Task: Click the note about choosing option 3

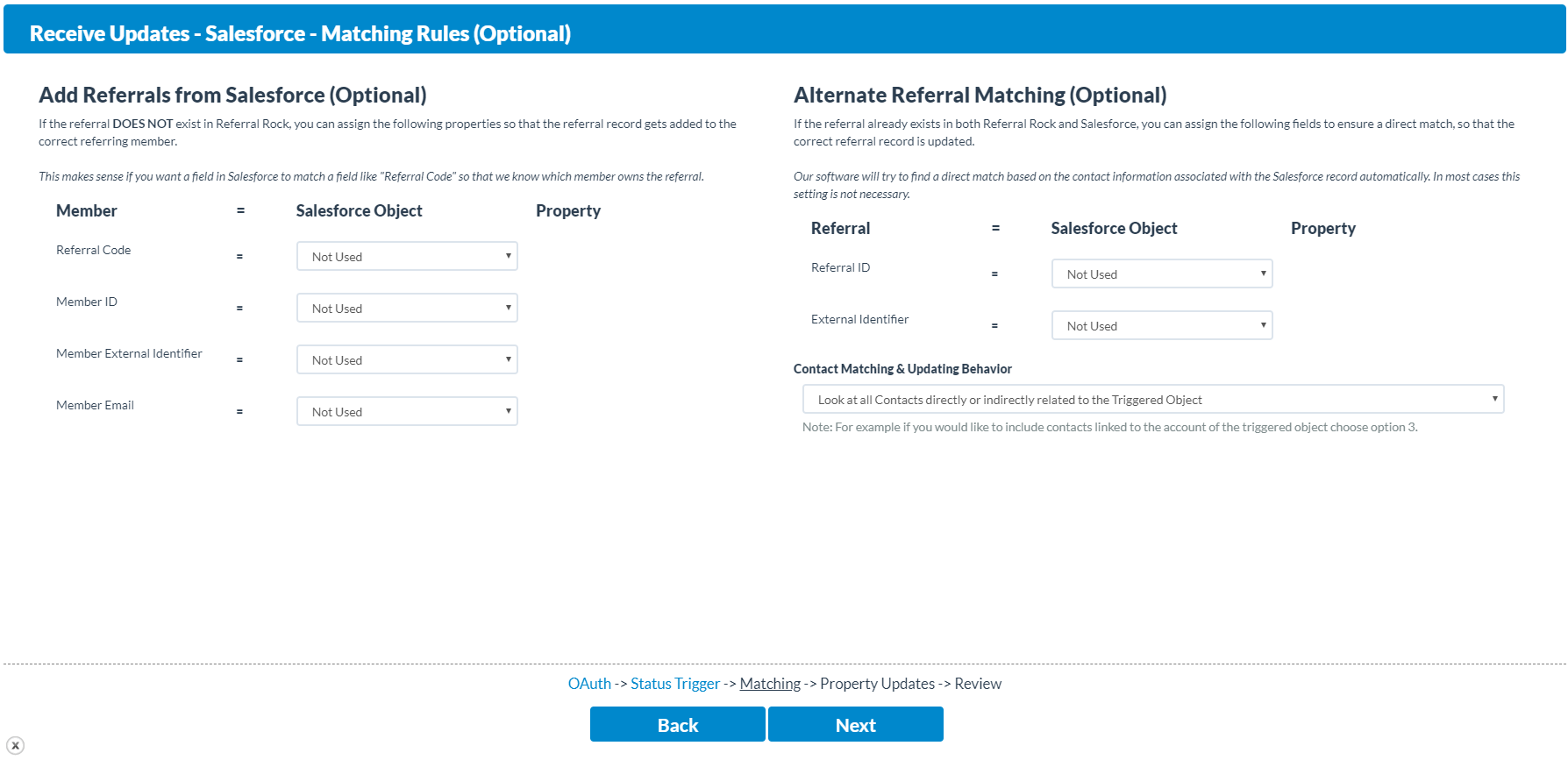Action: point(1109,427)
